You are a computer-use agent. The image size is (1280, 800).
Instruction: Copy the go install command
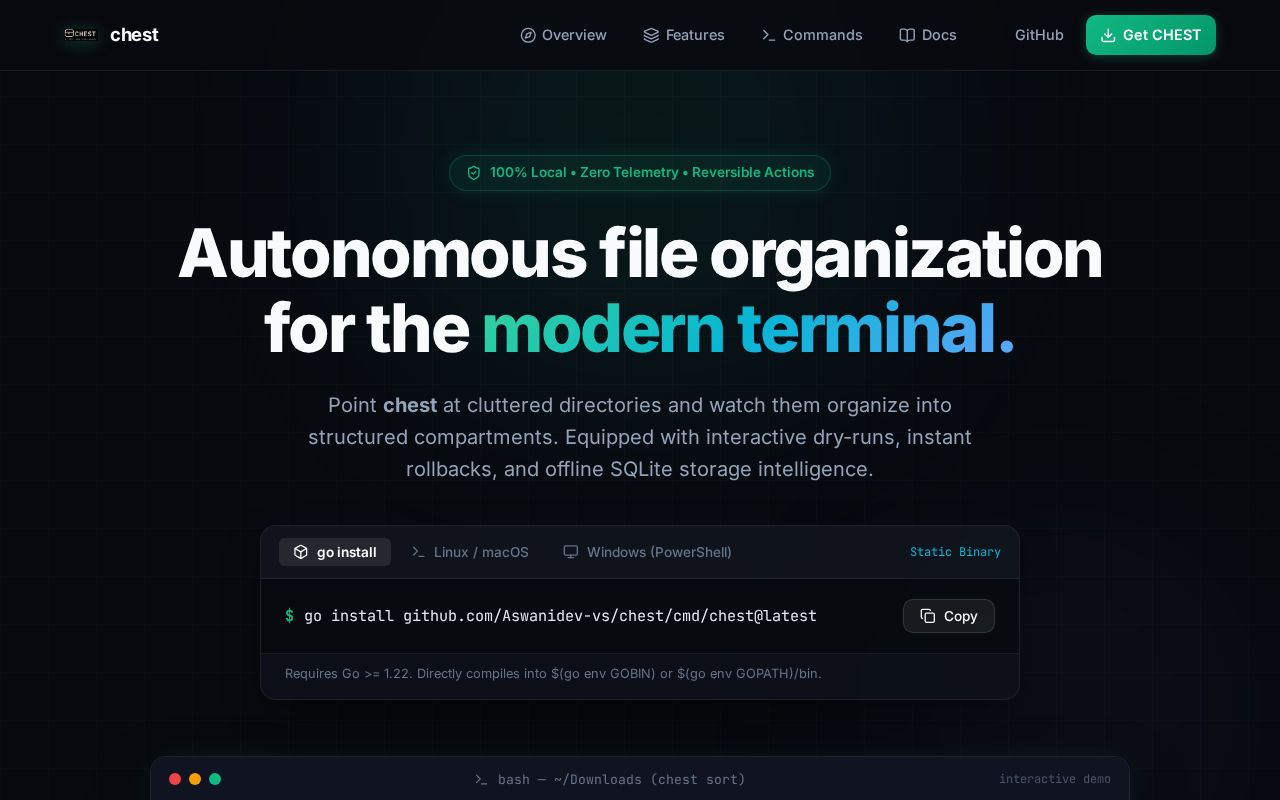coord(949,616)
